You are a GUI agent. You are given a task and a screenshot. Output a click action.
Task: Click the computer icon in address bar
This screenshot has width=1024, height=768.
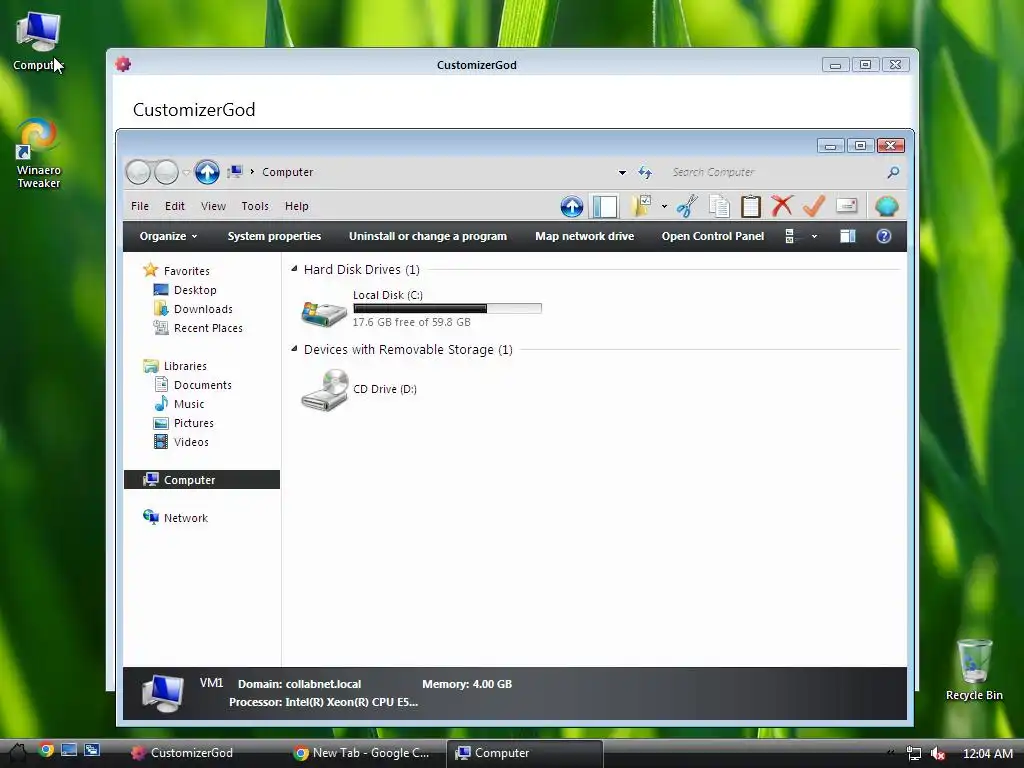(235, 172)
